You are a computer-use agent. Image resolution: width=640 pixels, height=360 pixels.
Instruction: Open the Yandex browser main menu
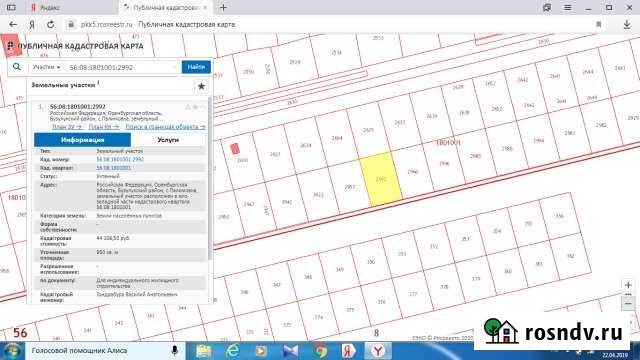568,7
